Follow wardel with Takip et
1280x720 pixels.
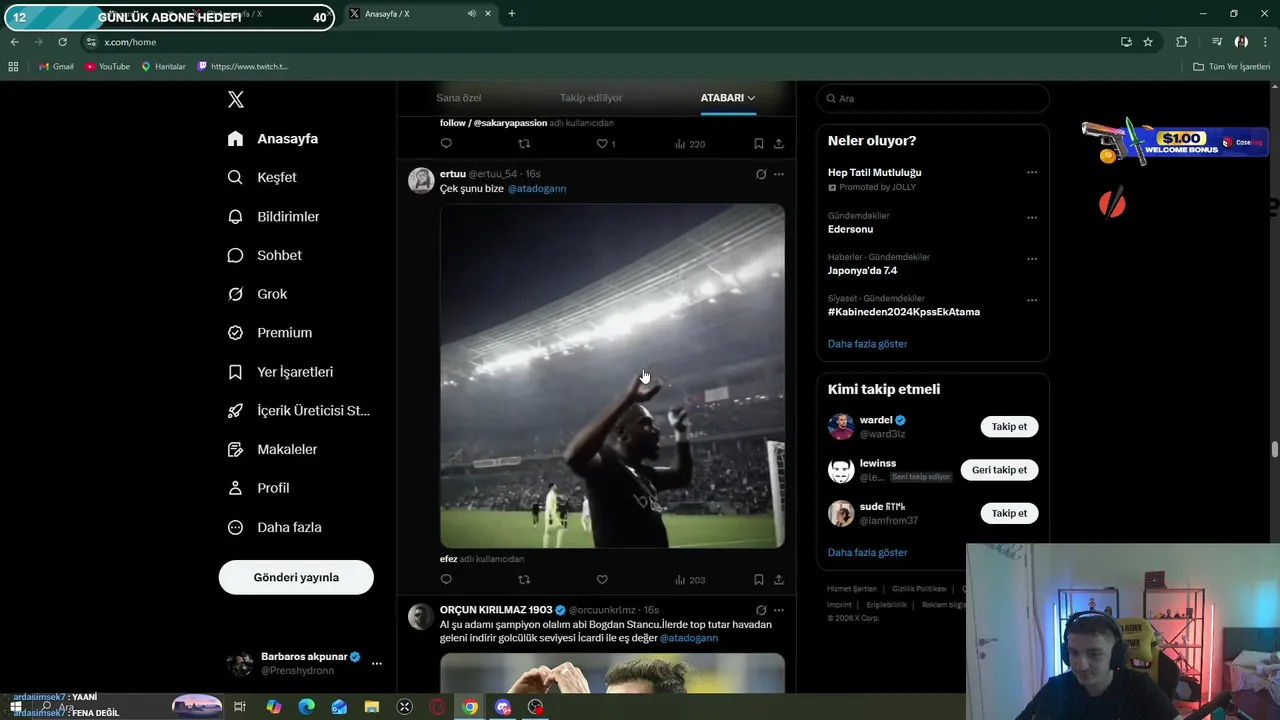[1009, 427]
